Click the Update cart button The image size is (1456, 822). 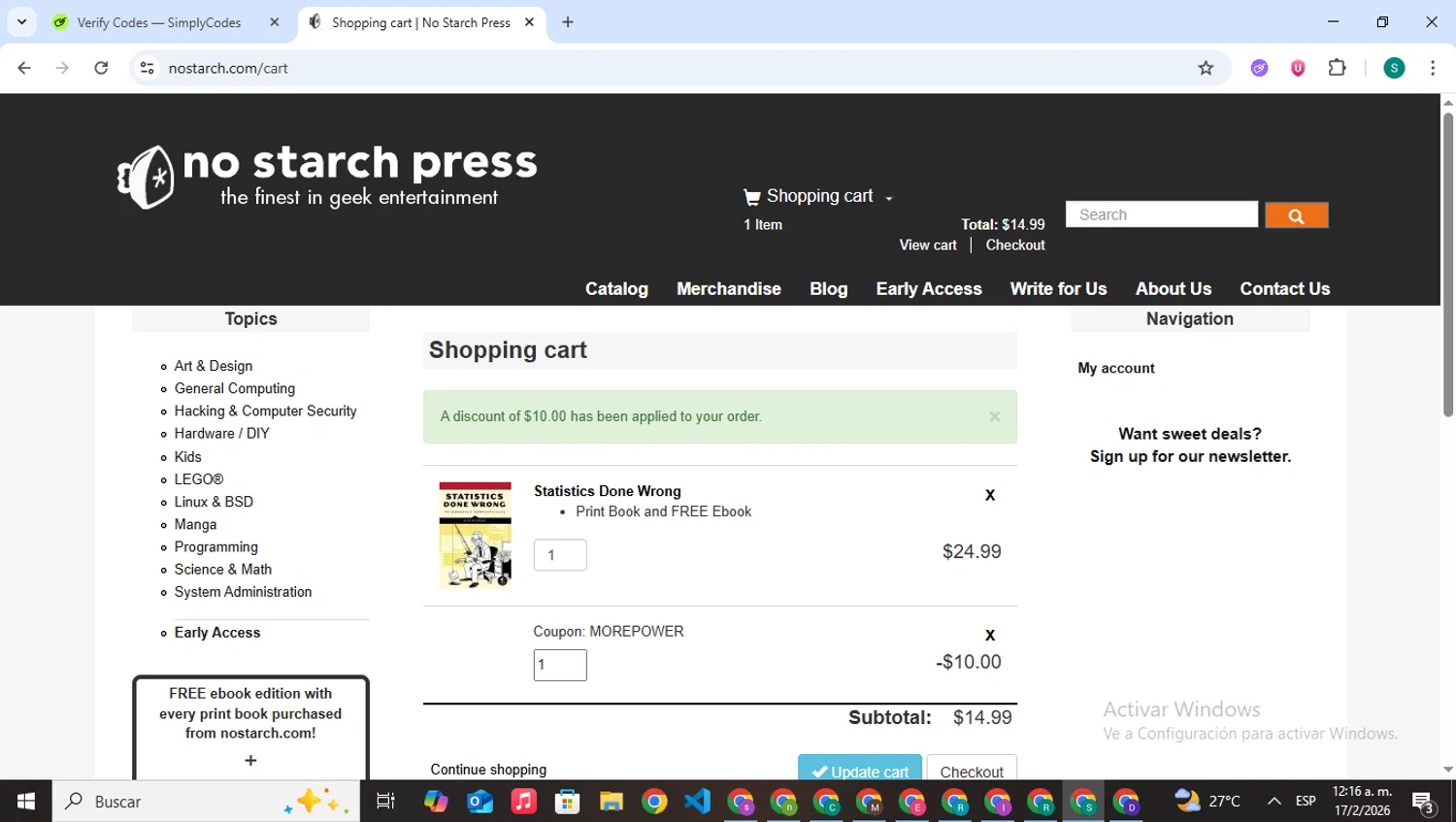[x=859, y=770]
